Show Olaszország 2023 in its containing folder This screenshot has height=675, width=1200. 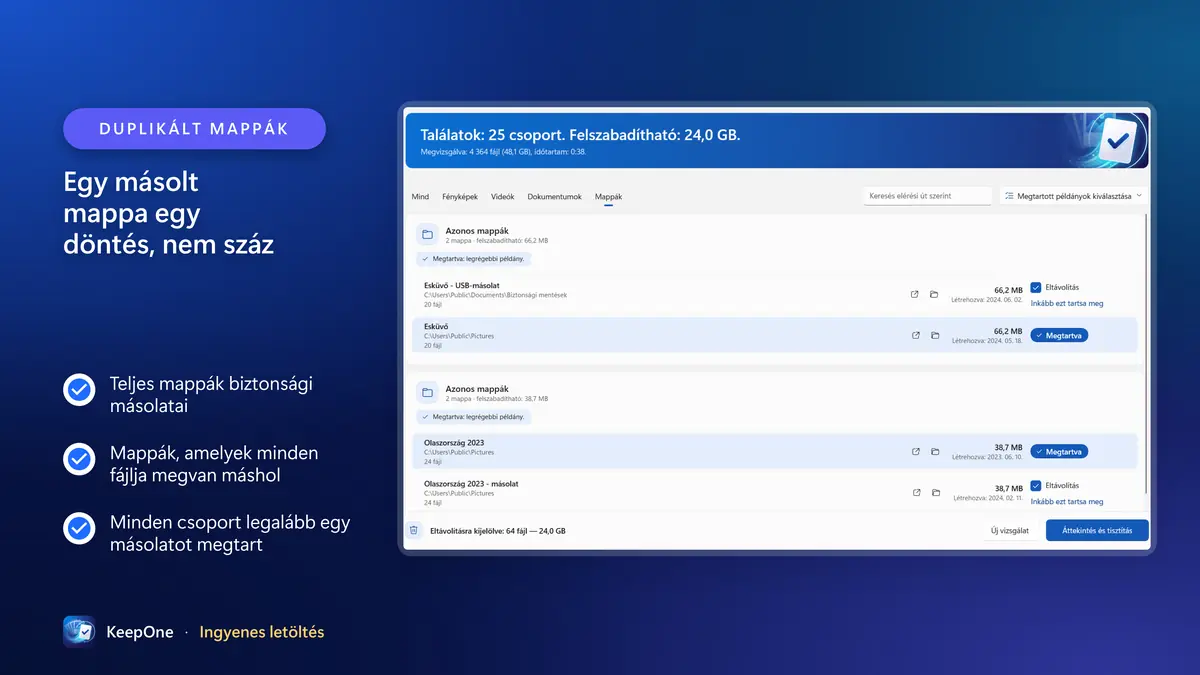click(934, 451)
